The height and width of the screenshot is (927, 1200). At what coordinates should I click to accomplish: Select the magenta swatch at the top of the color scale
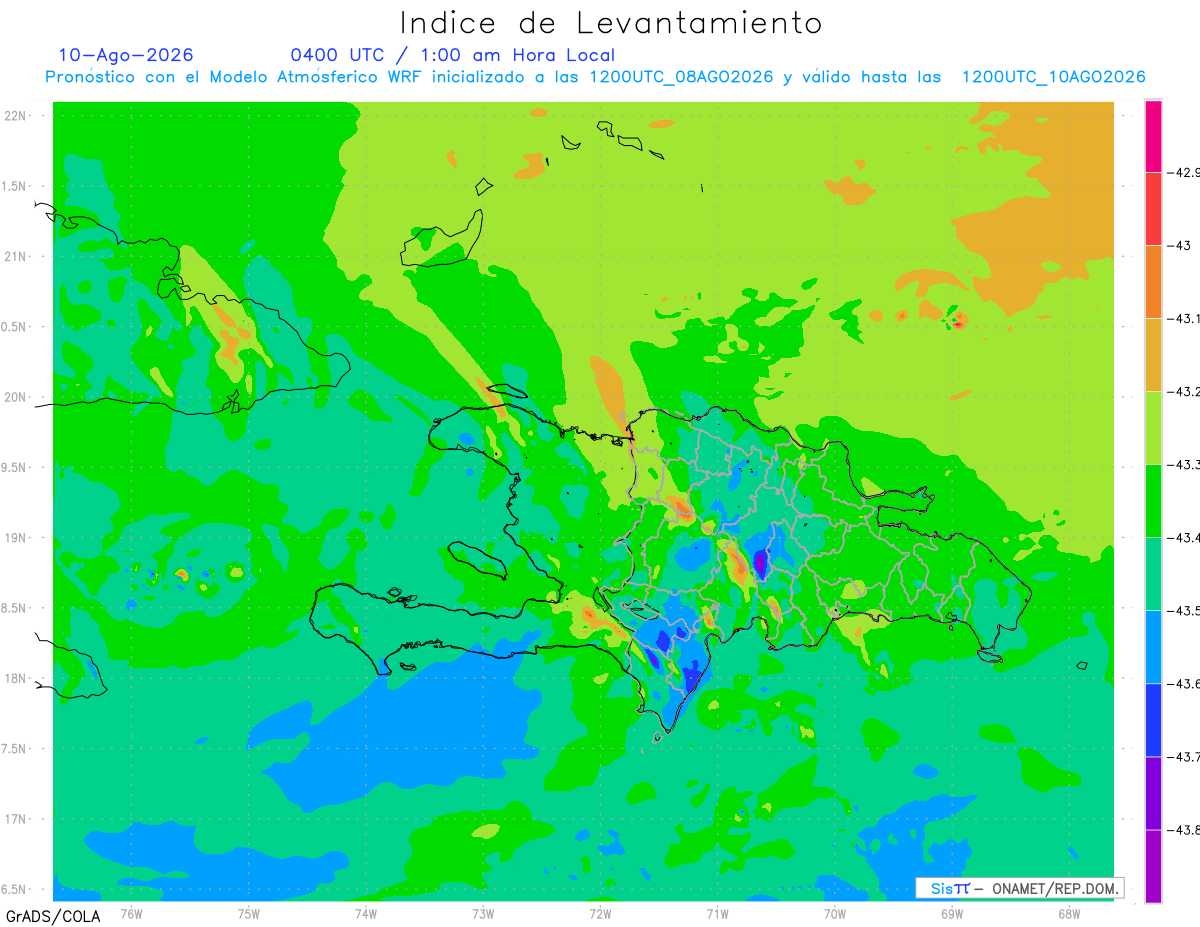(x=1153, y=136)
